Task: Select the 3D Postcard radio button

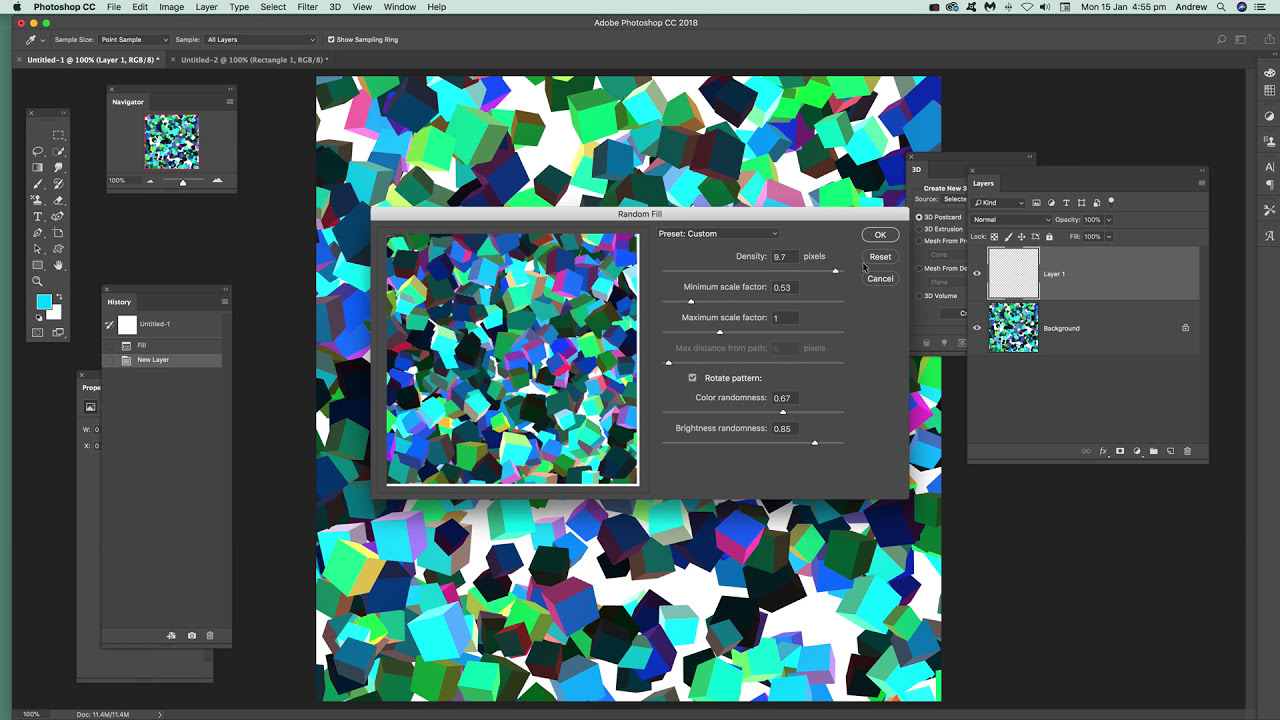Action: pyautogui.click(x=919, y=217)
